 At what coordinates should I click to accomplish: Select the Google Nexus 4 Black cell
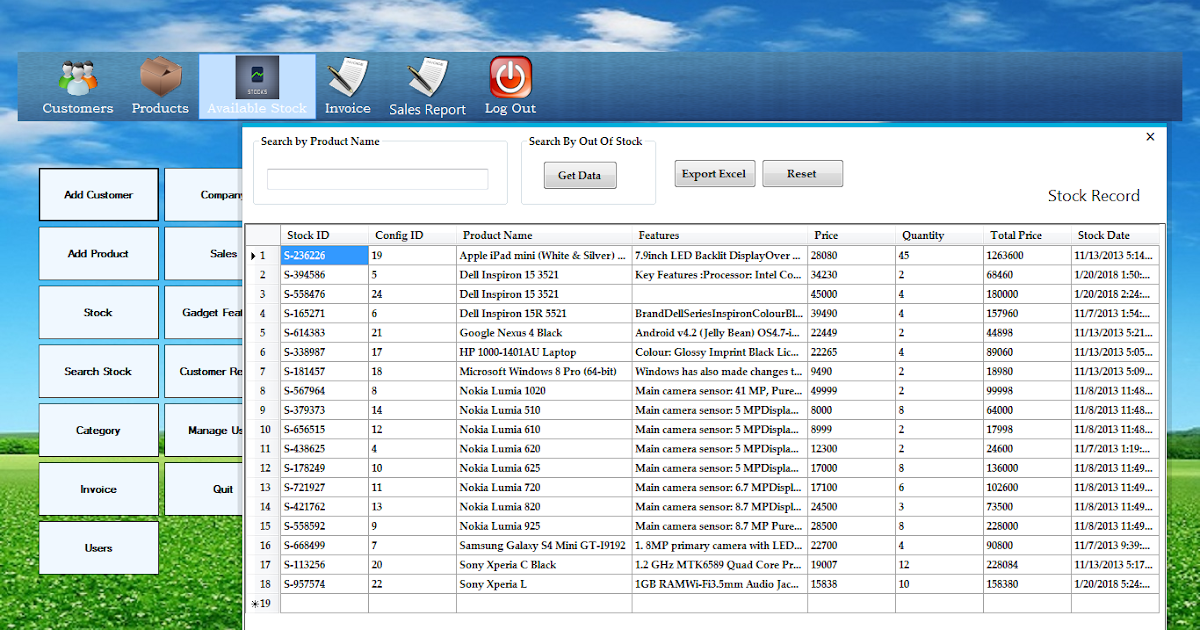tap(544, 333)
